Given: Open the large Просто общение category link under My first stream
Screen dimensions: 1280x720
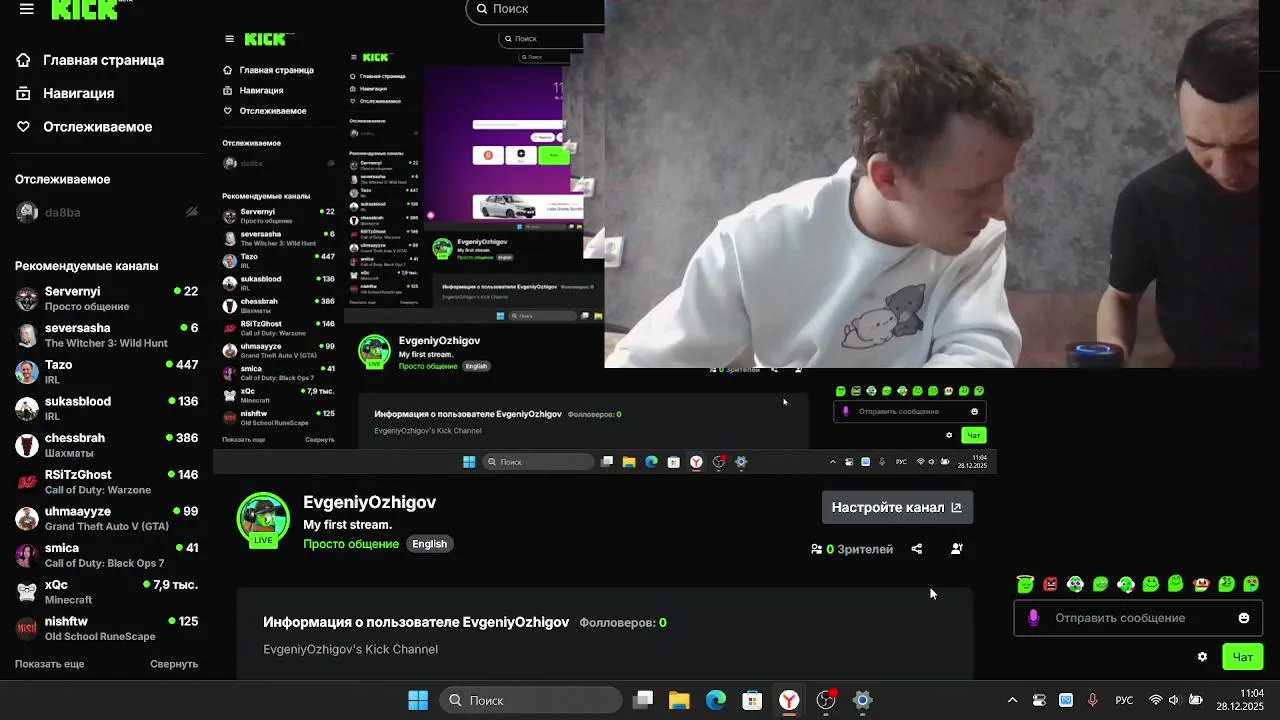Looking at the screenshot, I should (350, 544).
